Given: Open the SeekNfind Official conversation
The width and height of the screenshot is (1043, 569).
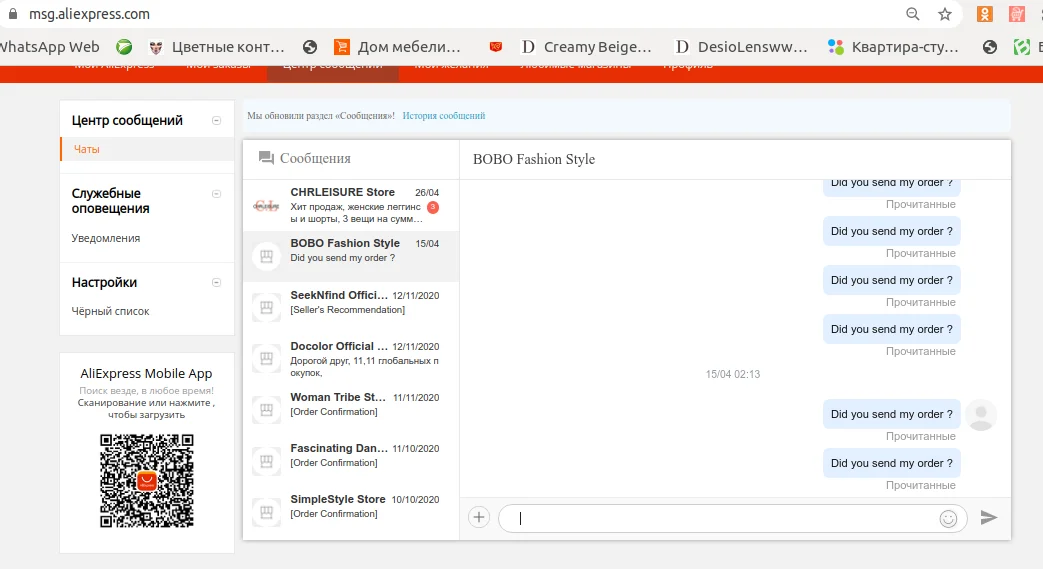Looking at the screenshot, I should [x=351, y=307].
